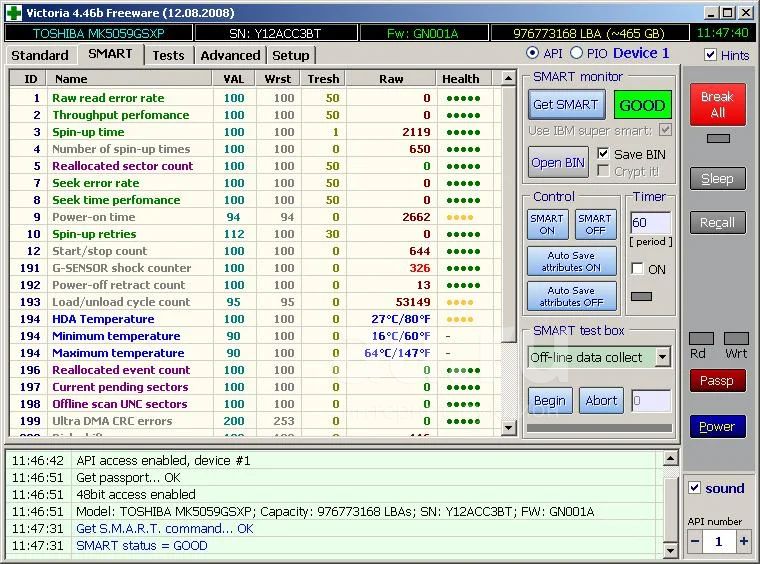Select the API radio button
This screenshot has height=564, width=760.
pyautogui.click(x=532, y=53)
